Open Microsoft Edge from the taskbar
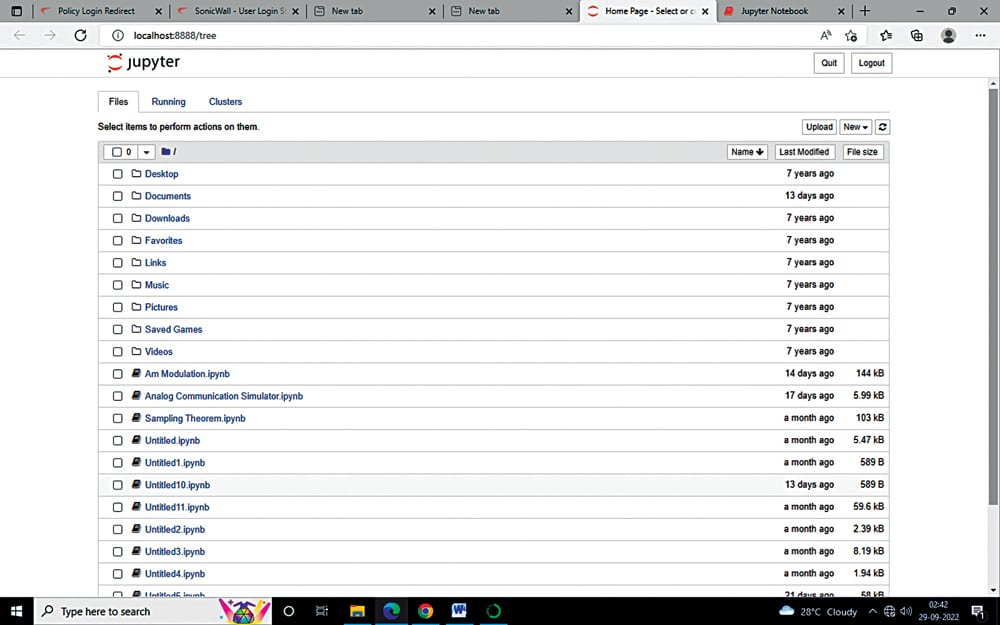The image size is (1000, 625). tap(391, 611)
